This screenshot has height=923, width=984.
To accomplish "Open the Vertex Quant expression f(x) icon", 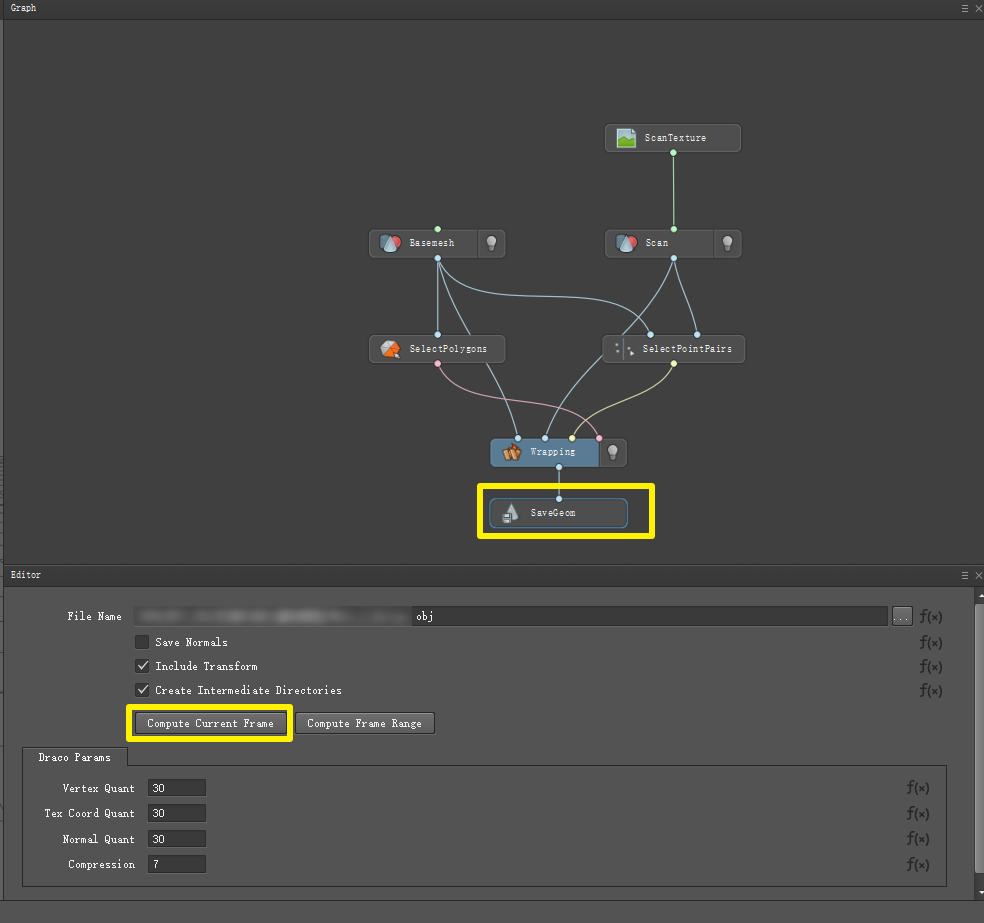I will point(917,787).
